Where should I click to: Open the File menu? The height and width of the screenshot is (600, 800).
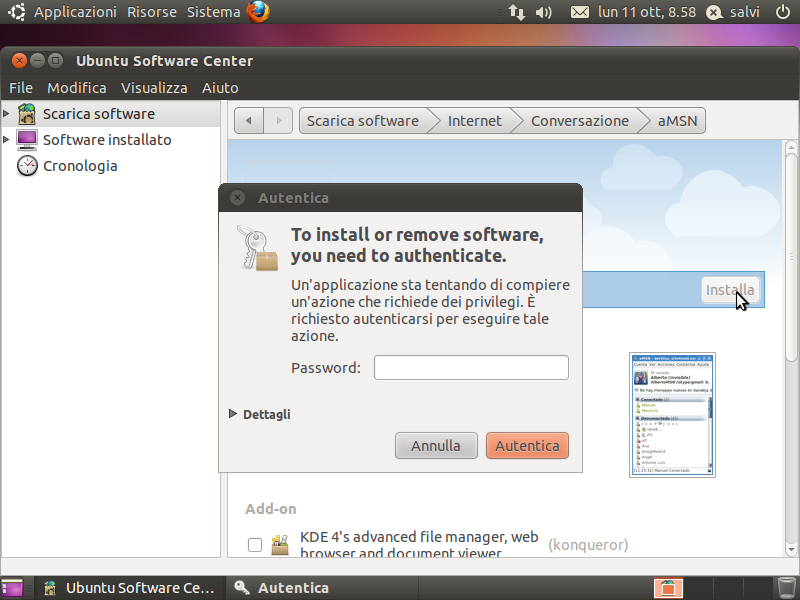[x=21, y=88]
